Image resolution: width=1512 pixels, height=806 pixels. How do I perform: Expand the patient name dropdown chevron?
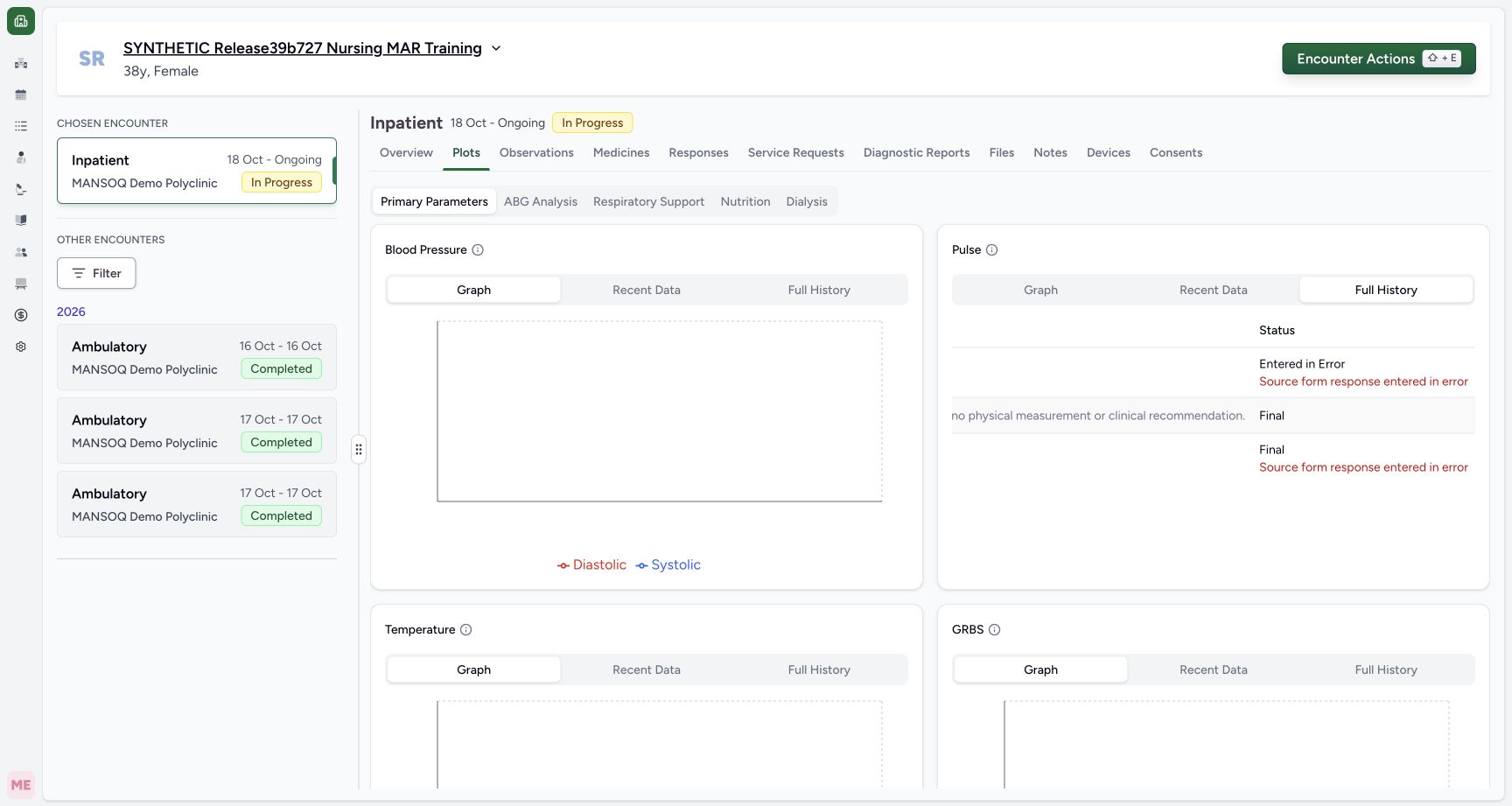click(496, 48)
